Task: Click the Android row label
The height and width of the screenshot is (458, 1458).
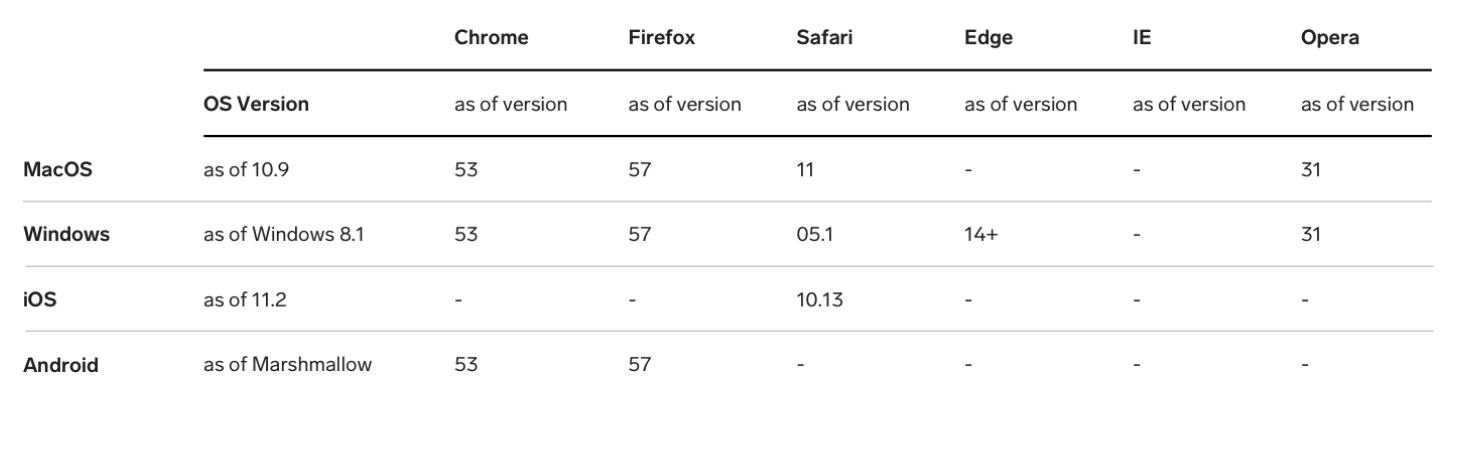Action: pos(61,365)
